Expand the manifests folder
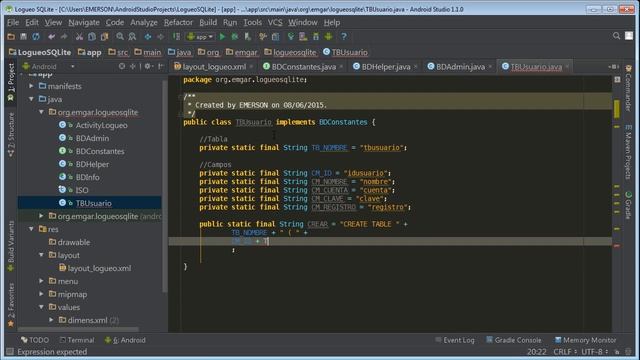Screen dimensions: 640x360 pos(31,86)
